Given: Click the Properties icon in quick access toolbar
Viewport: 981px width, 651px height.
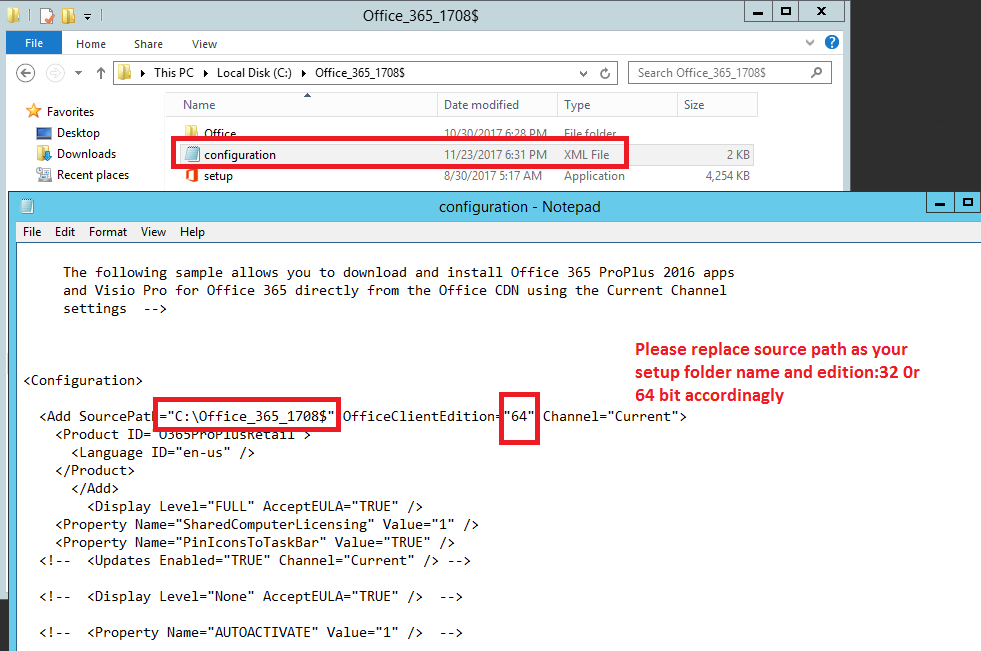Looking at the screenshot, I should click(46, 16).
